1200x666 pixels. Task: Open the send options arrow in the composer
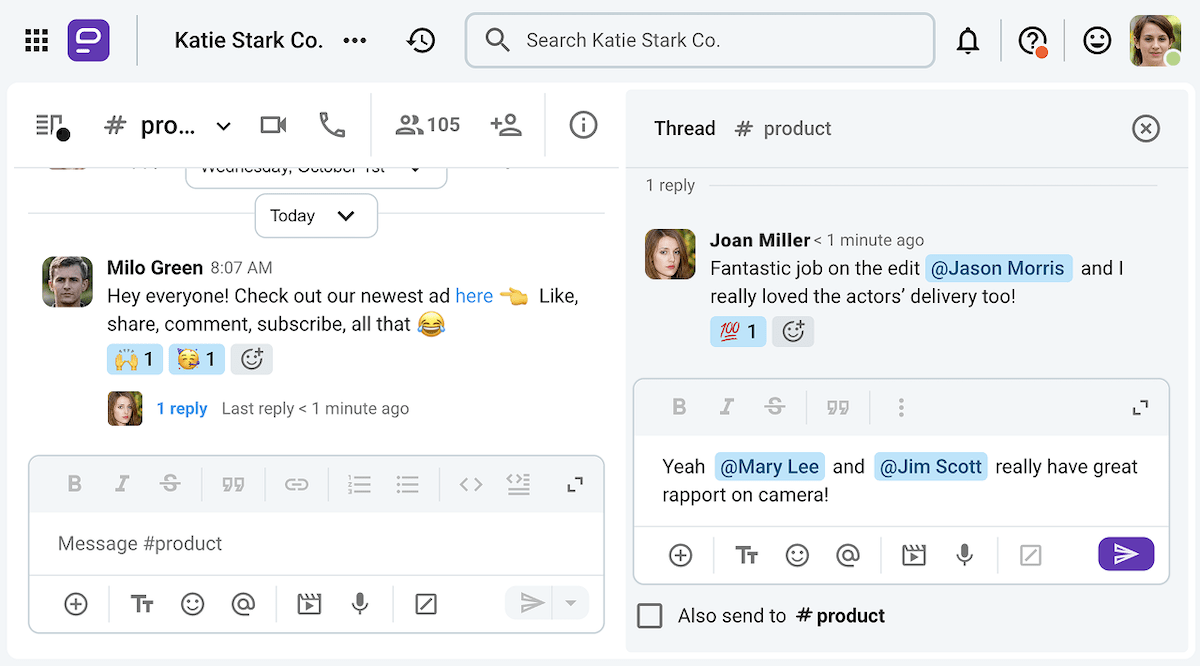tap(570, 604)
